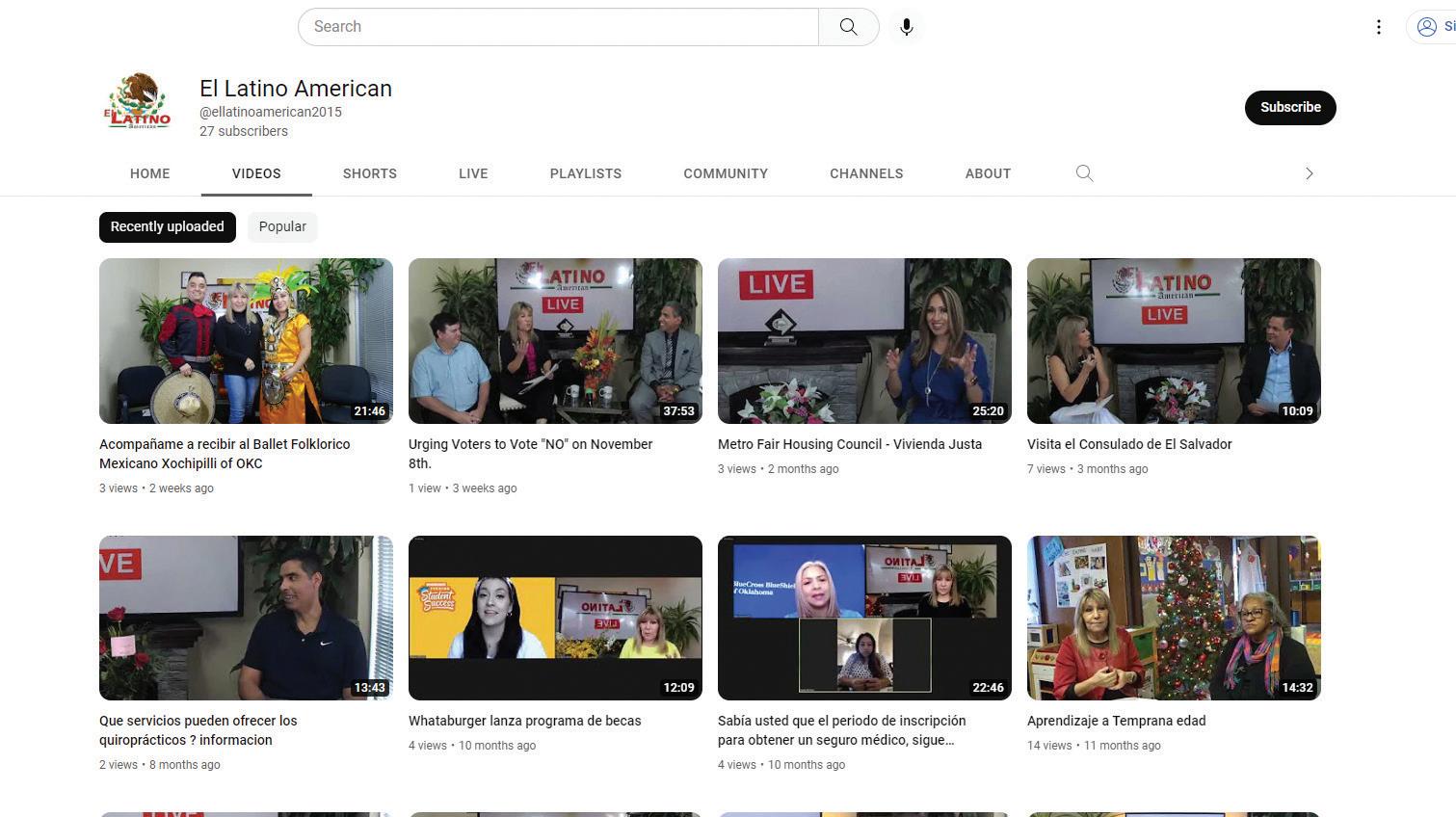Click '1 view • 3 weeks ago' metadata
This screenshot has width=1456, height=817.
coord(463,488)
